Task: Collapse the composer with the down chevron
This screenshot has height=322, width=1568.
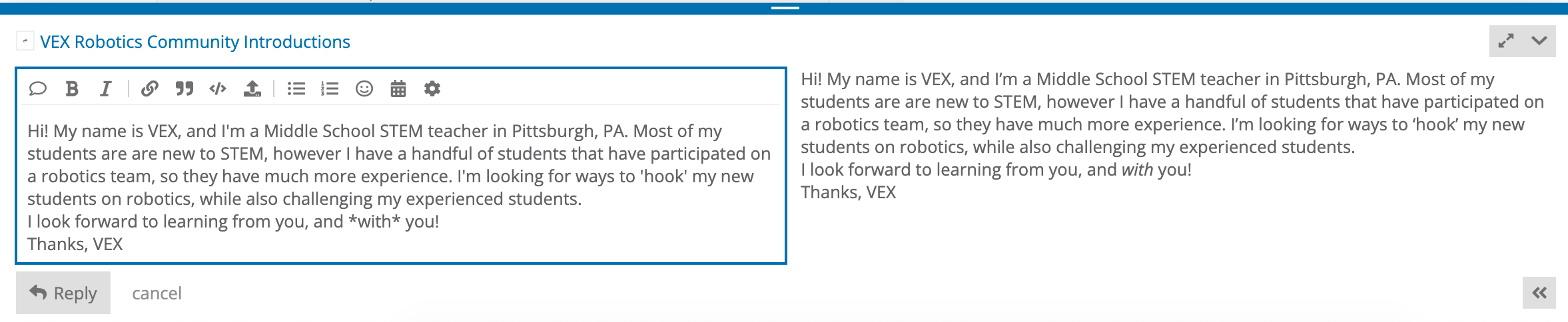Action: [1539, 41]
